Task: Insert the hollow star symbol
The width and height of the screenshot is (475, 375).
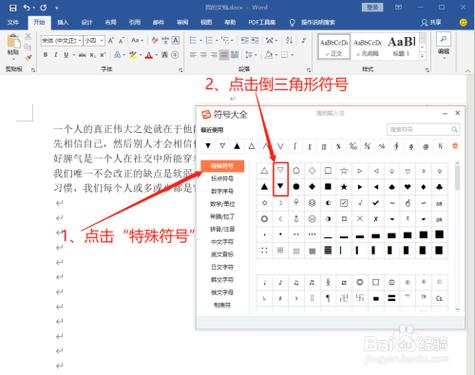Action: coord(344,171)
